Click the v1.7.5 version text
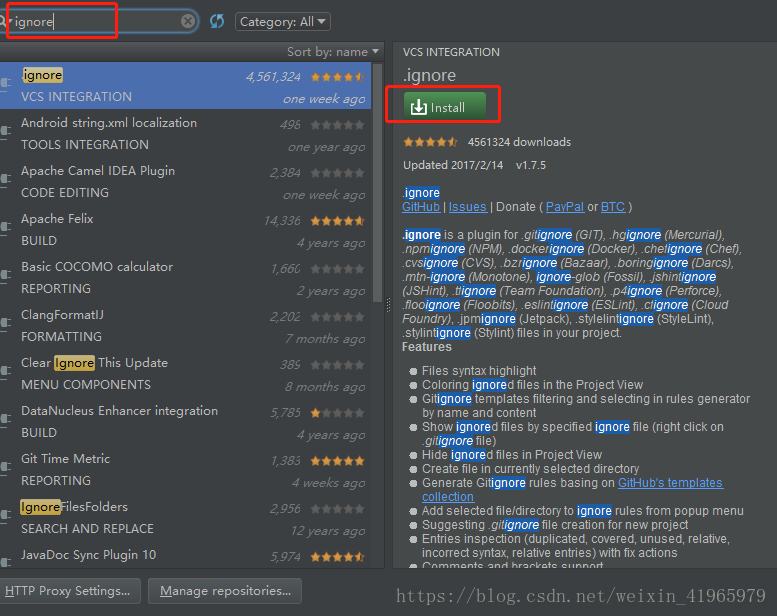The image size is (777, 616). (531, 165)
